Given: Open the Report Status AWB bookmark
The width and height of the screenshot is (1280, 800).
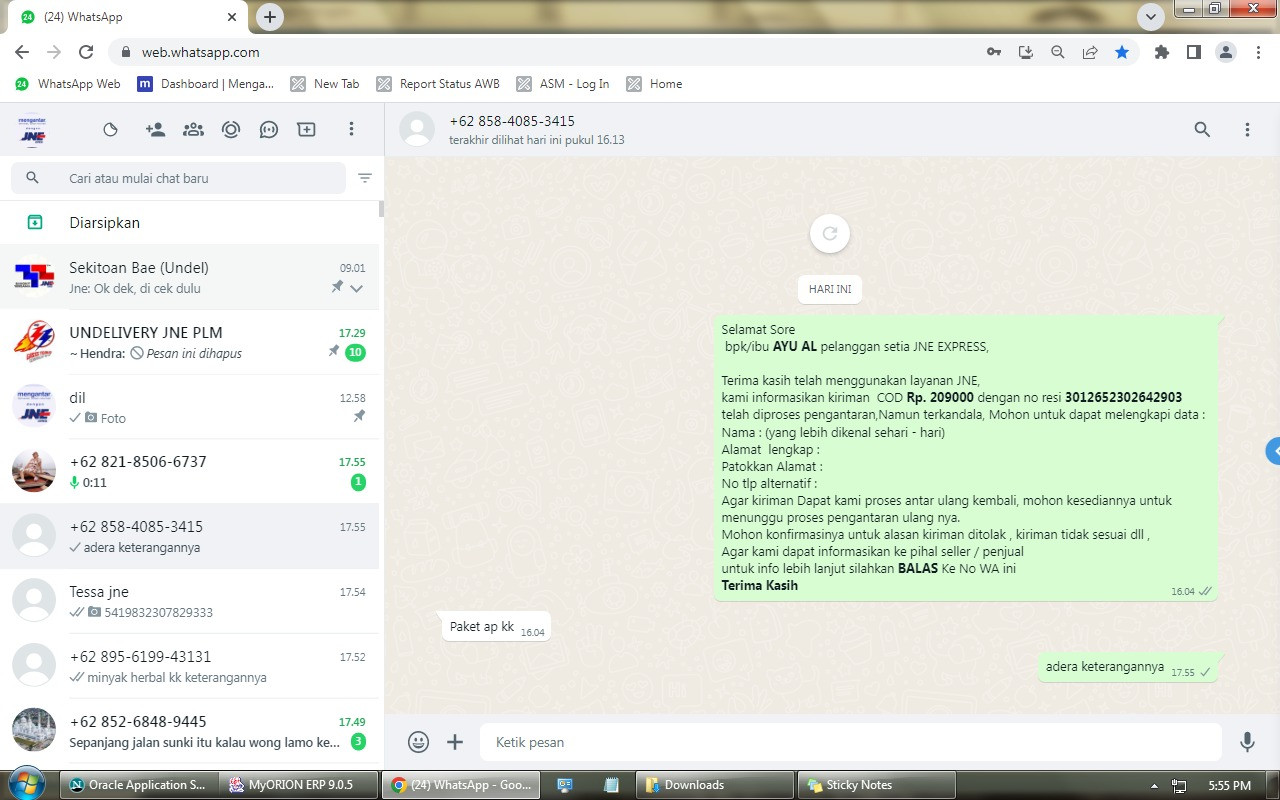Looking at the screenshot, I should (x=438, y=84).
